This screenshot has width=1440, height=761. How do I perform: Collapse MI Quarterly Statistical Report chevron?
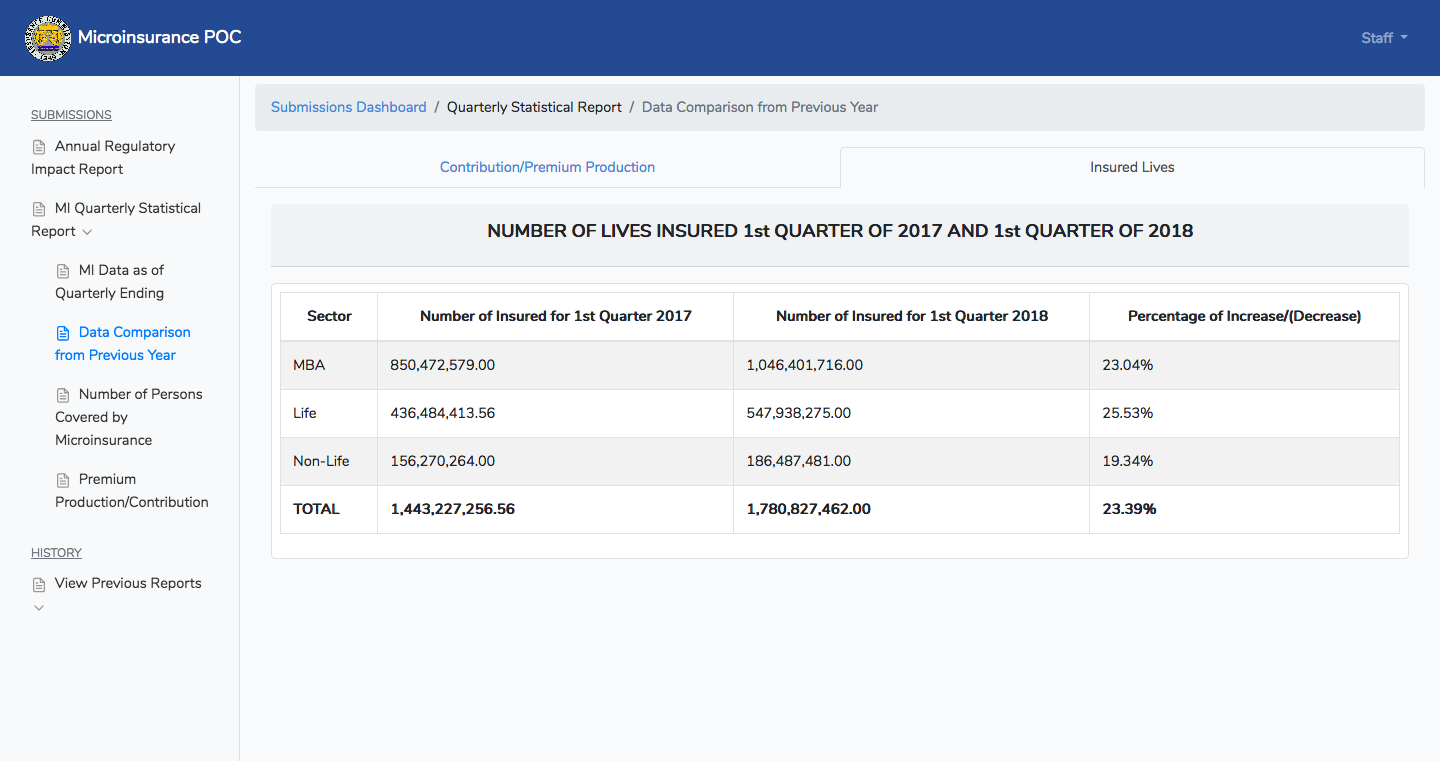[x=87, y=232]
